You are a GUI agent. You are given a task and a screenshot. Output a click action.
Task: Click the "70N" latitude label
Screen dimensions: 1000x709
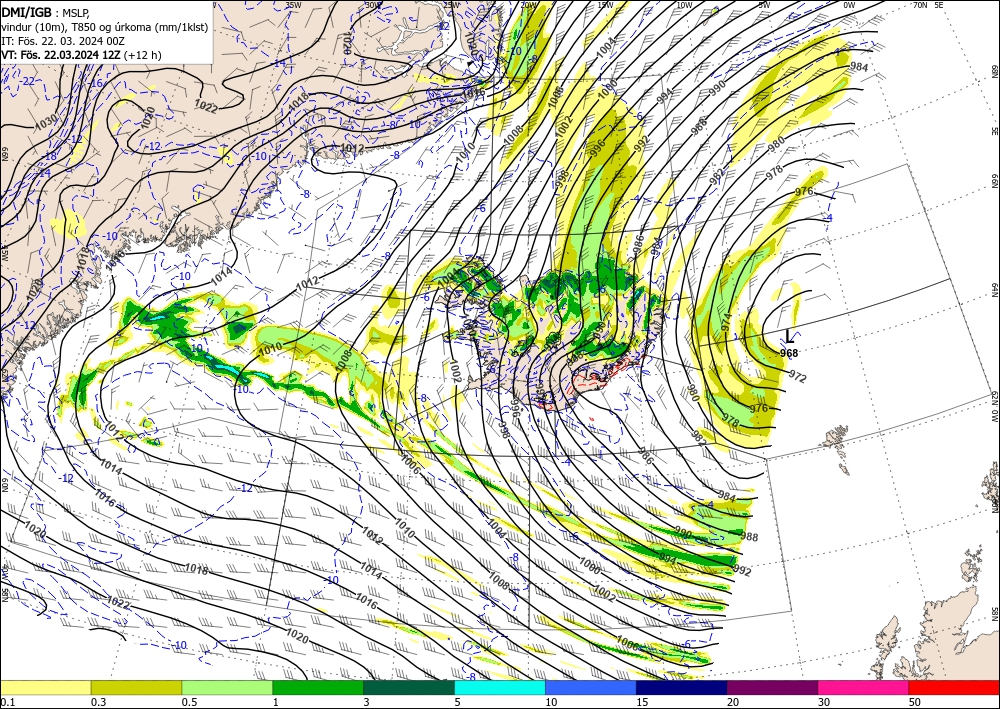point(920,5)
